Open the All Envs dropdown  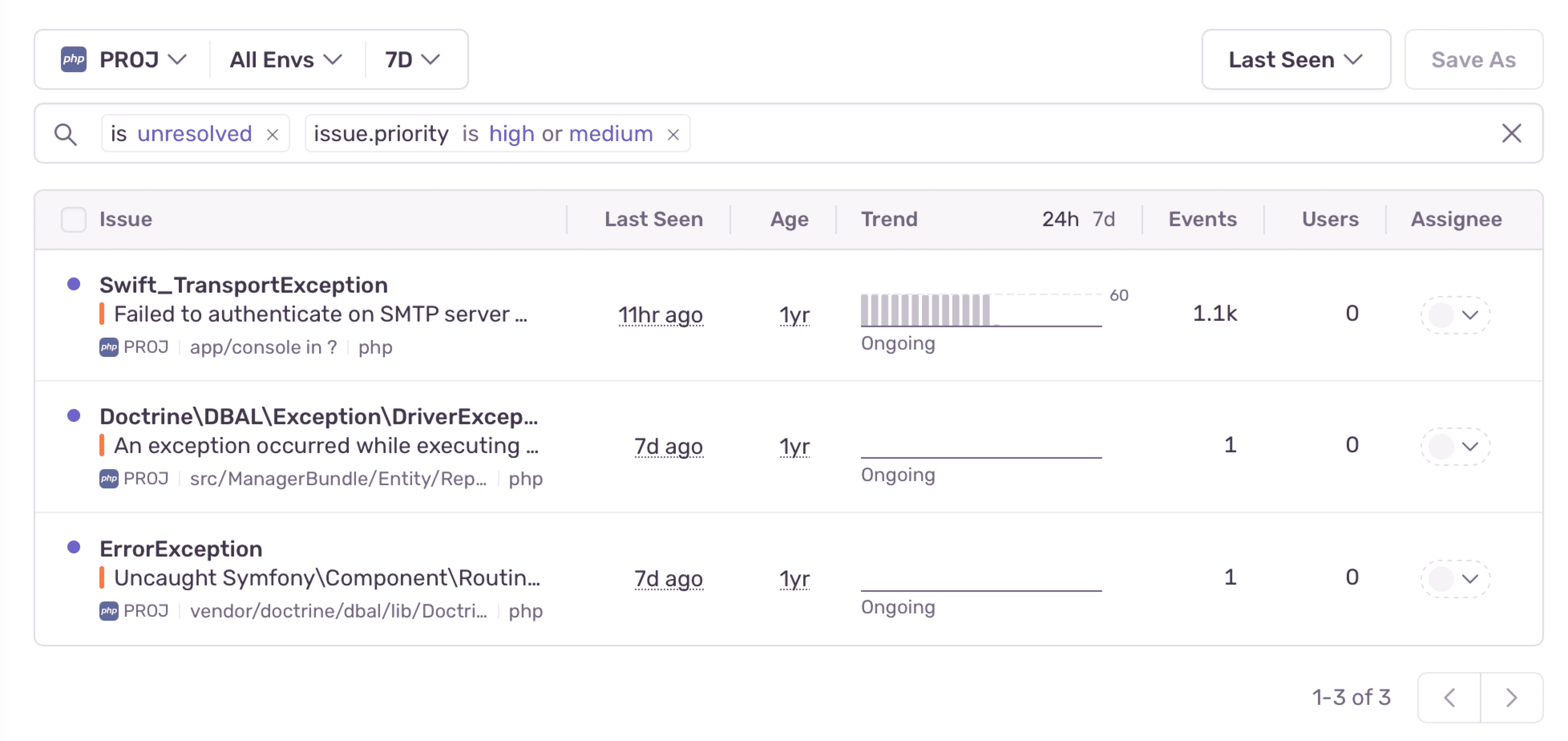pyautogui.click(x=285, y=60)
